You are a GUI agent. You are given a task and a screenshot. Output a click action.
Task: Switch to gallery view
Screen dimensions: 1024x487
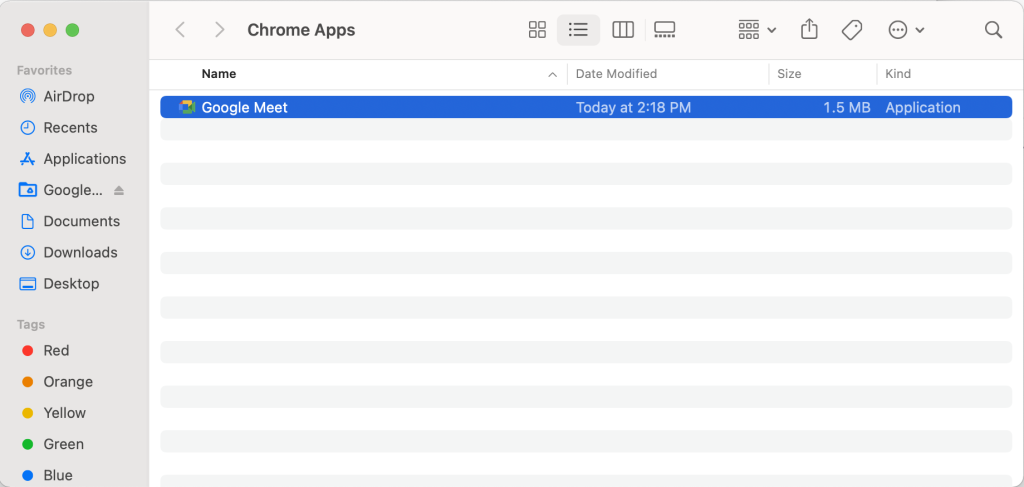[x=665, y=30]
